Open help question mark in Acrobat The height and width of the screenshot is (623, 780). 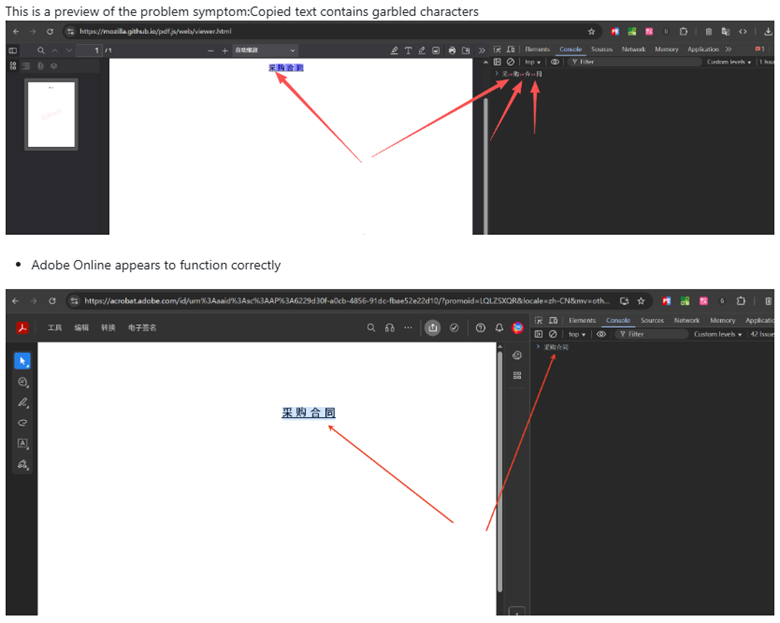click(481, 327)
